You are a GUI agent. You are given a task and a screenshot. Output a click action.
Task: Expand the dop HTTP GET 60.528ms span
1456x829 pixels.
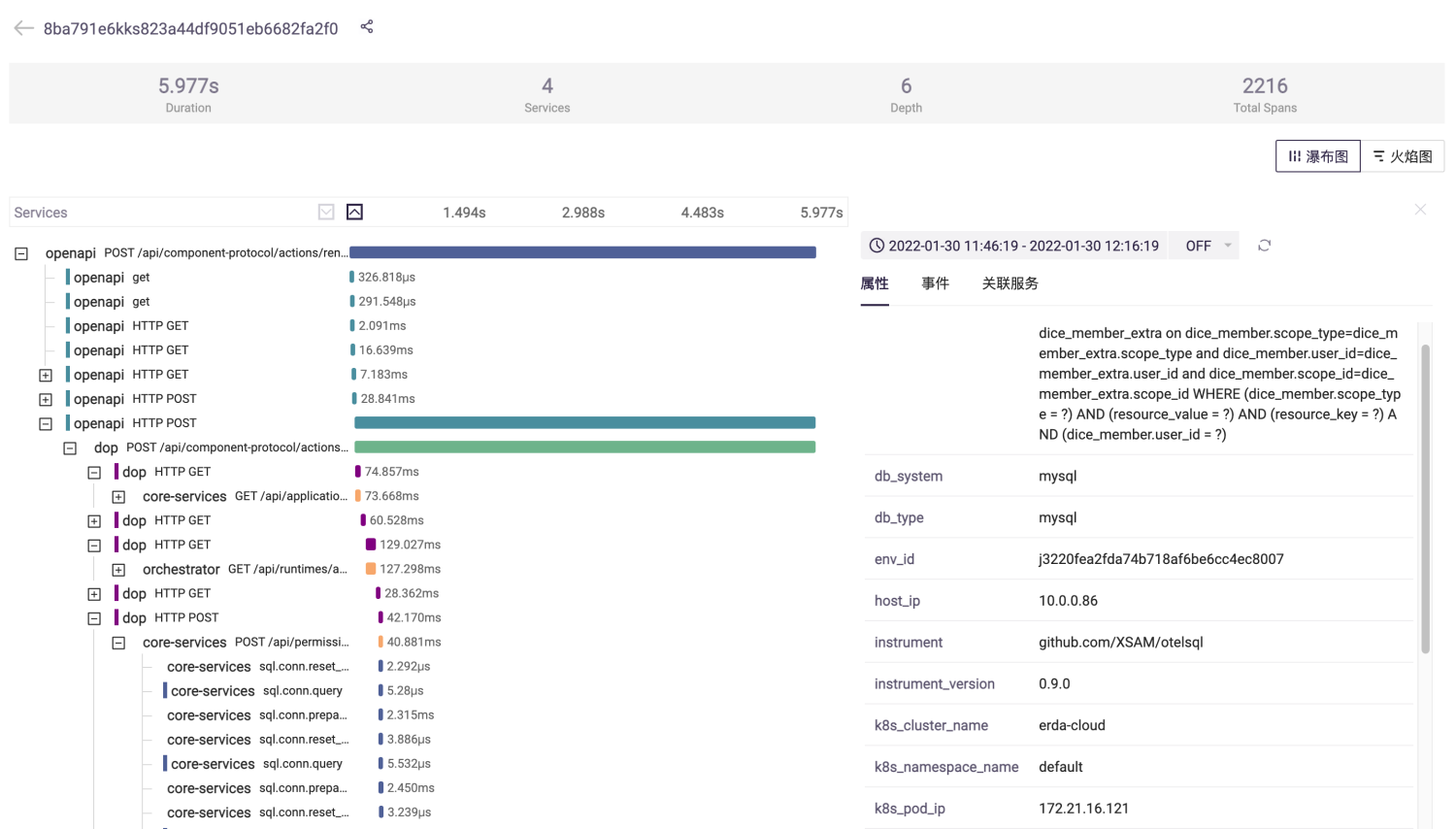[94, 520]
